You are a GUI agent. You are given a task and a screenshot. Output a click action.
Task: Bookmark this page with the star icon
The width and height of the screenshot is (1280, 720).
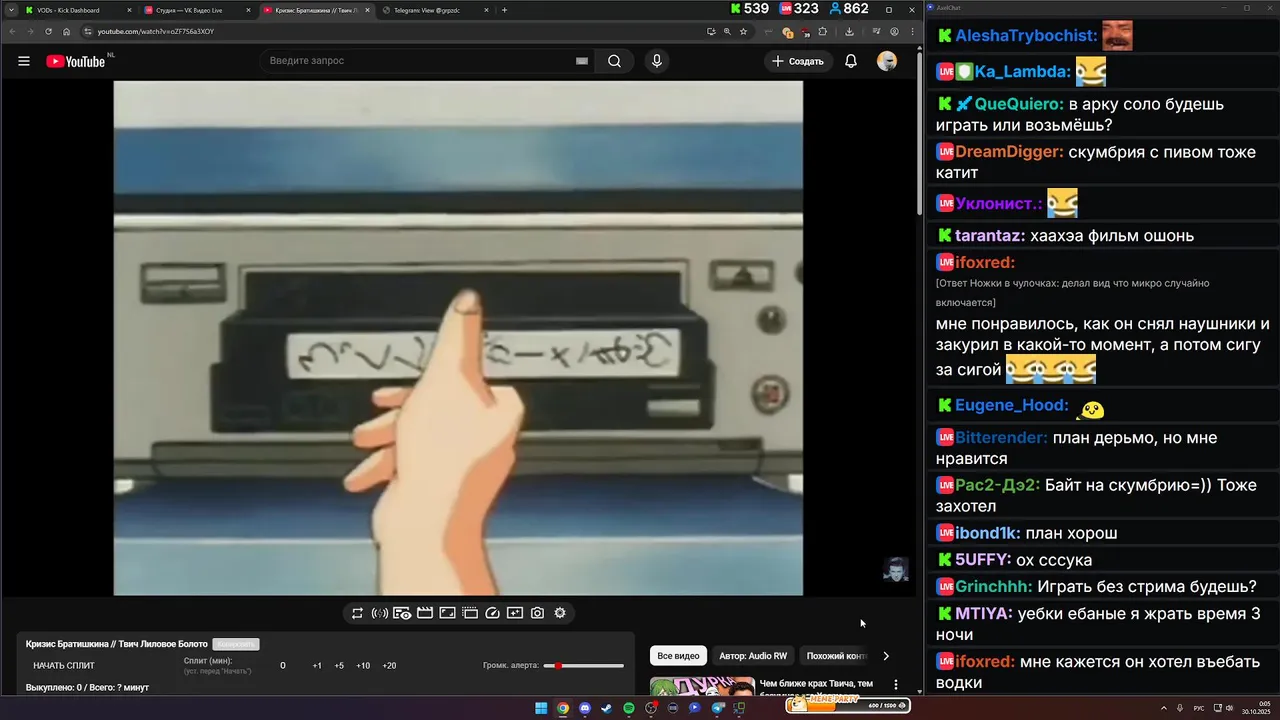coord(743,31)
